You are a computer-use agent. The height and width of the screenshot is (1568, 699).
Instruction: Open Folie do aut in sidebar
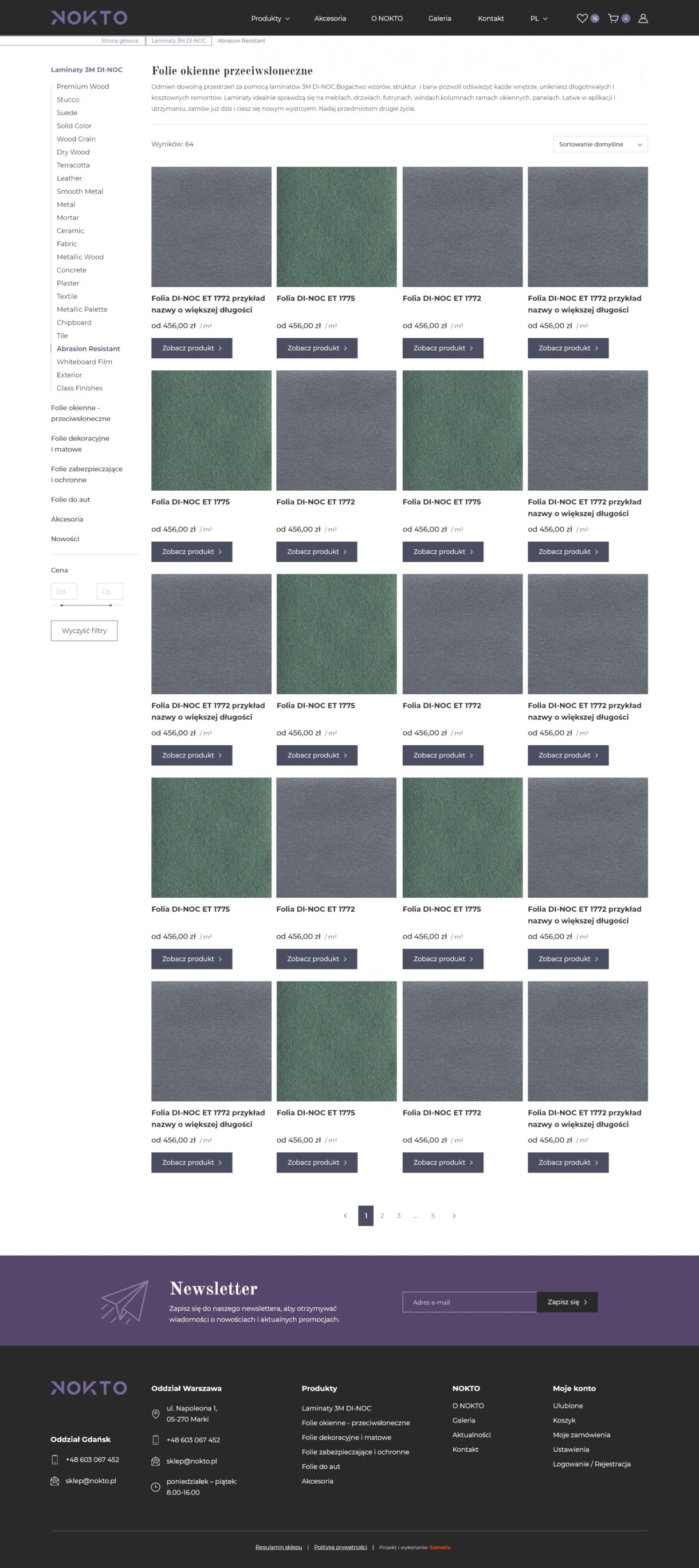tap(70, 500)
